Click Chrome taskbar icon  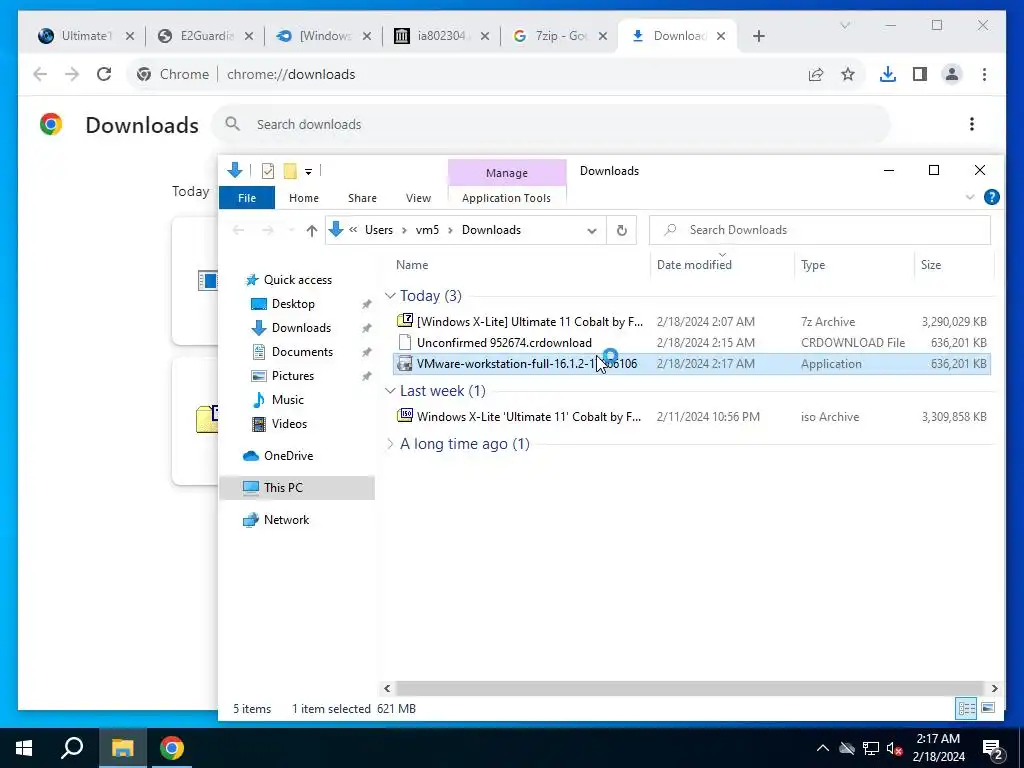point(172,748)
